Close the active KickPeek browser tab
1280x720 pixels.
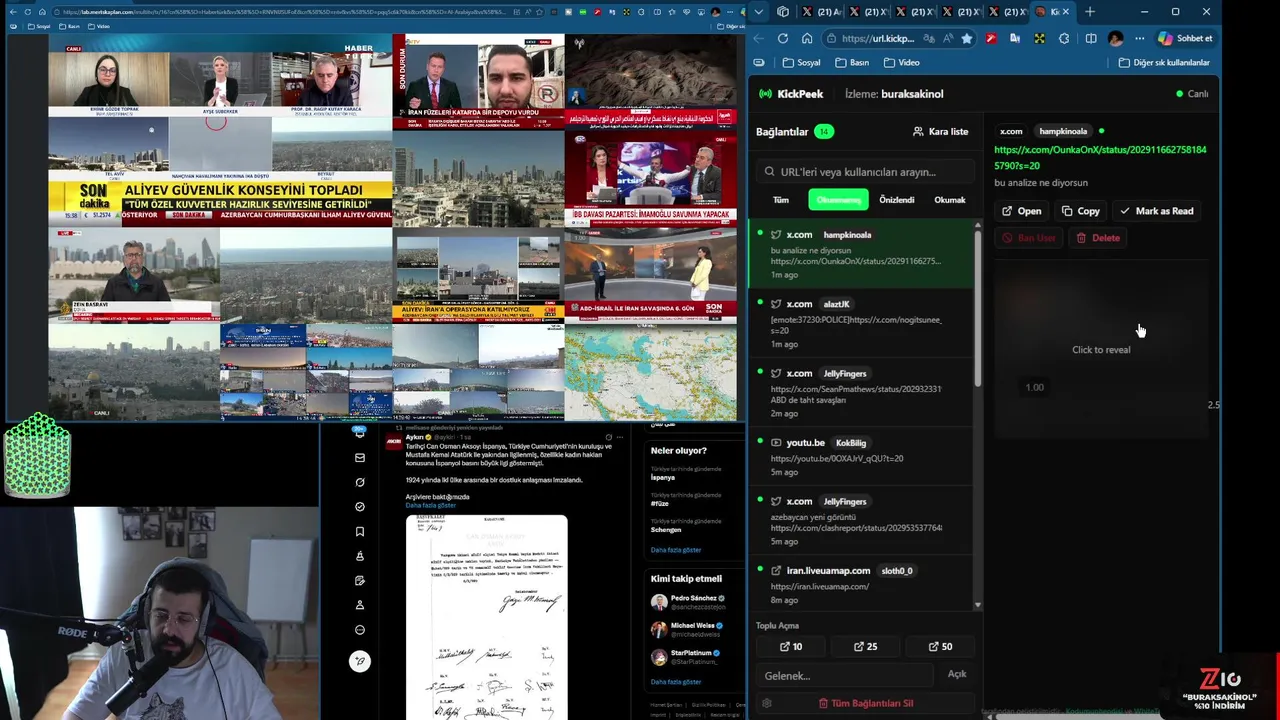coord(1066,12)
